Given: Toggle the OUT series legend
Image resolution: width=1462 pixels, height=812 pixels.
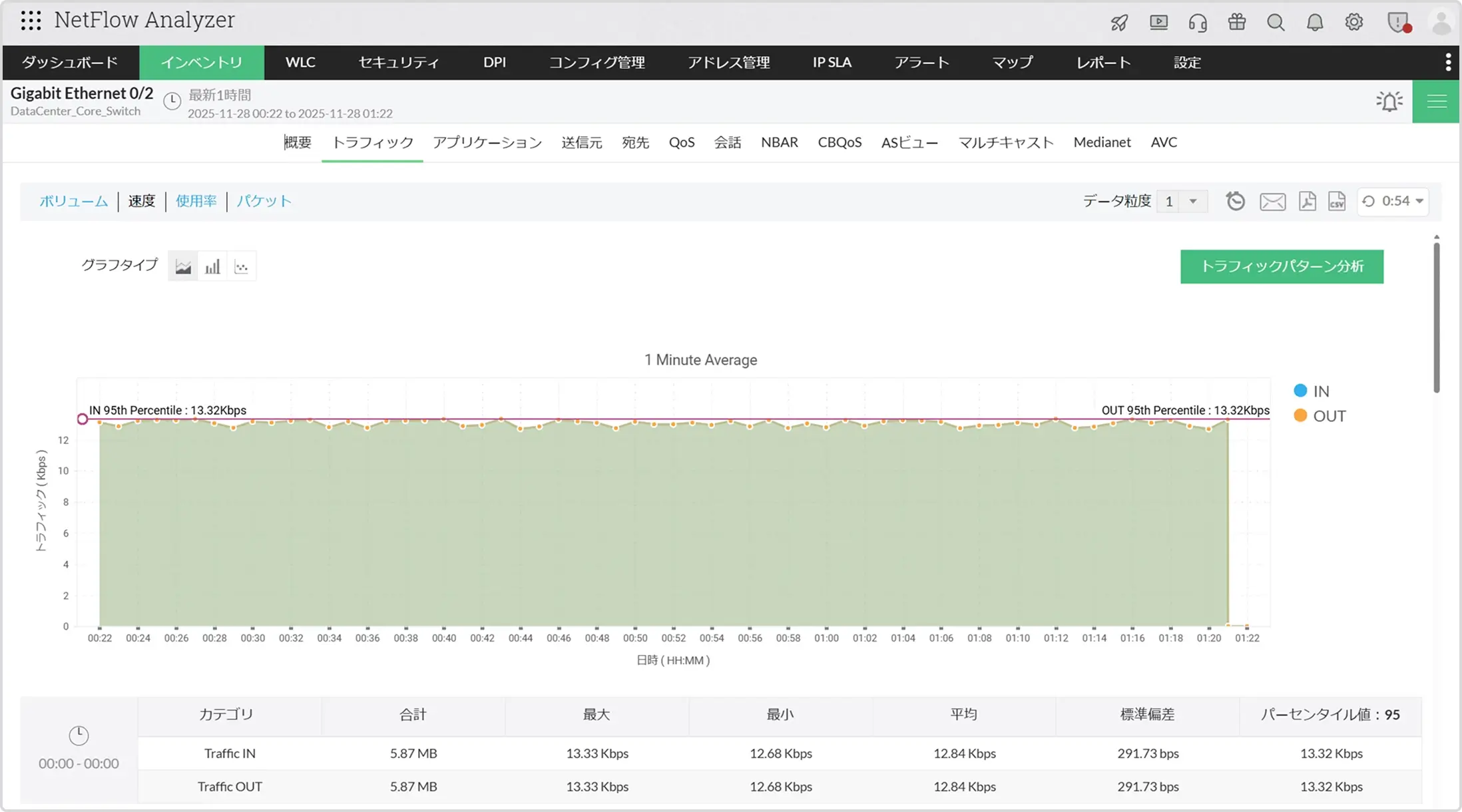Looking at the screenshot, I should point(1320,416).
